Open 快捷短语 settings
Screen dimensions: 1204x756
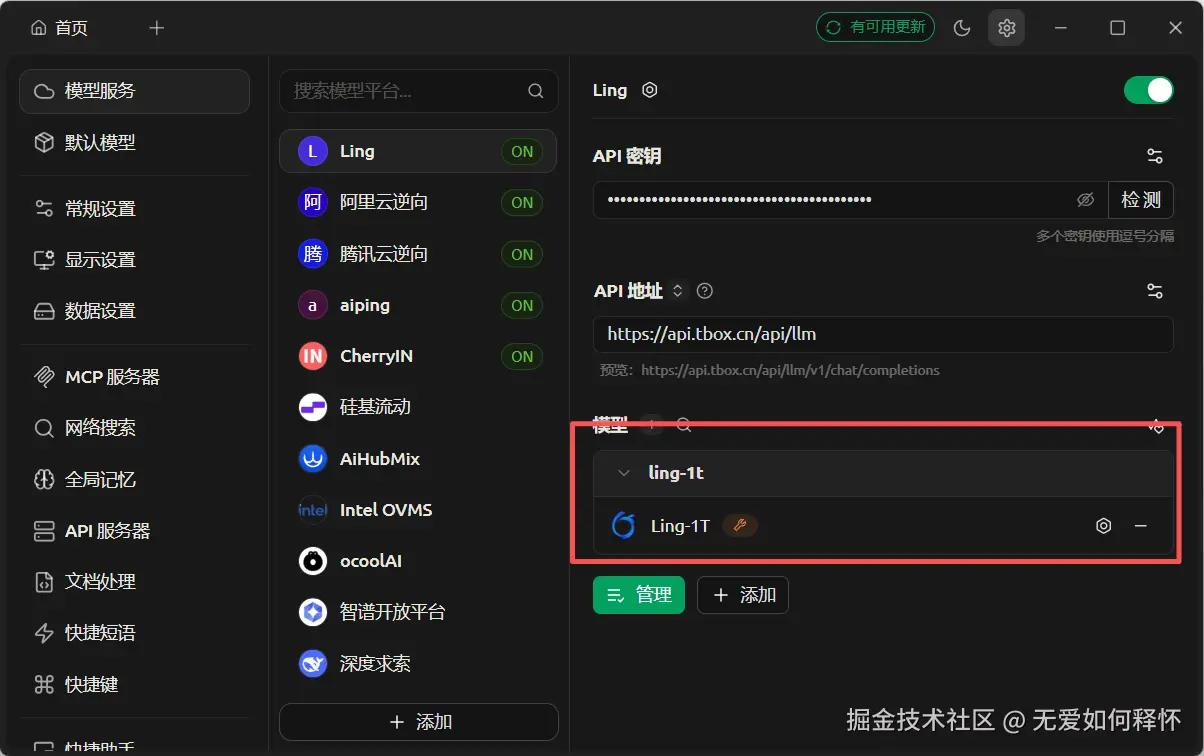pos(135,633)
